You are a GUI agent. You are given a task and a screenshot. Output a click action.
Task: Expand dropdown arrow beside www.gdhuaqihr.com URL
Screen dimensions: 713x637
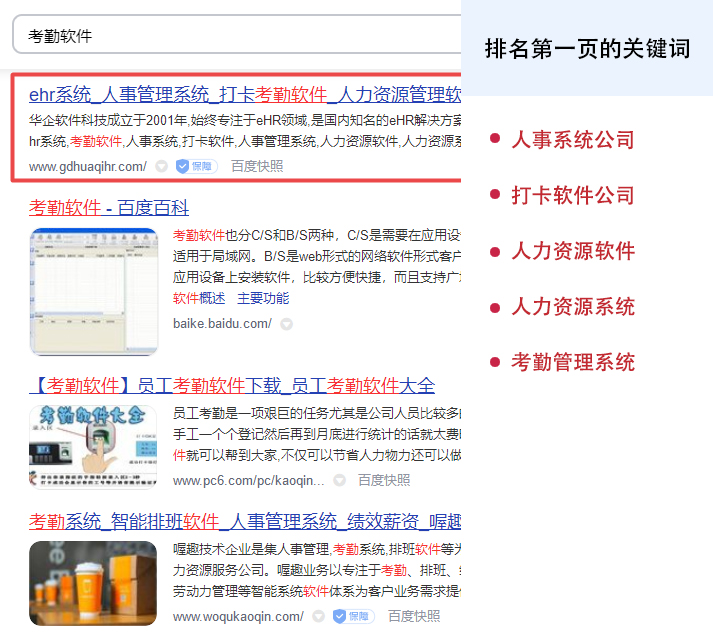click(x=162, y=167)
